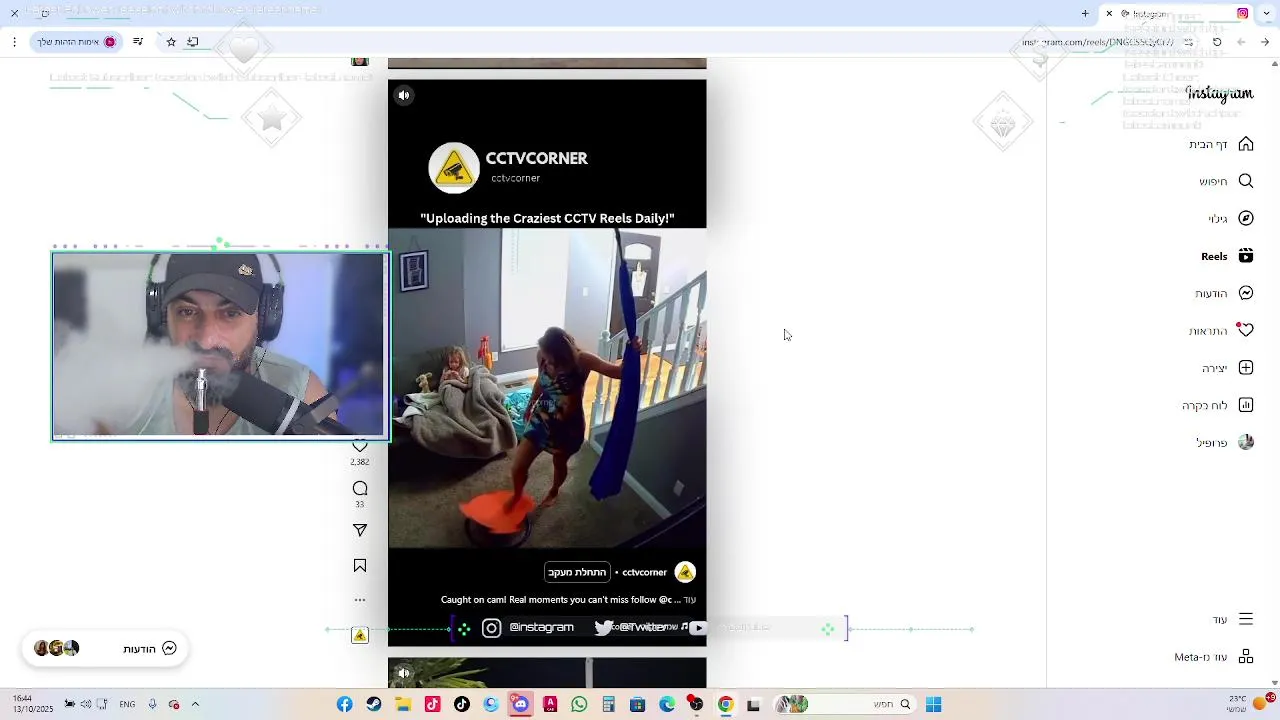Open Microsoft Edge from taskbar

[667, 704]
